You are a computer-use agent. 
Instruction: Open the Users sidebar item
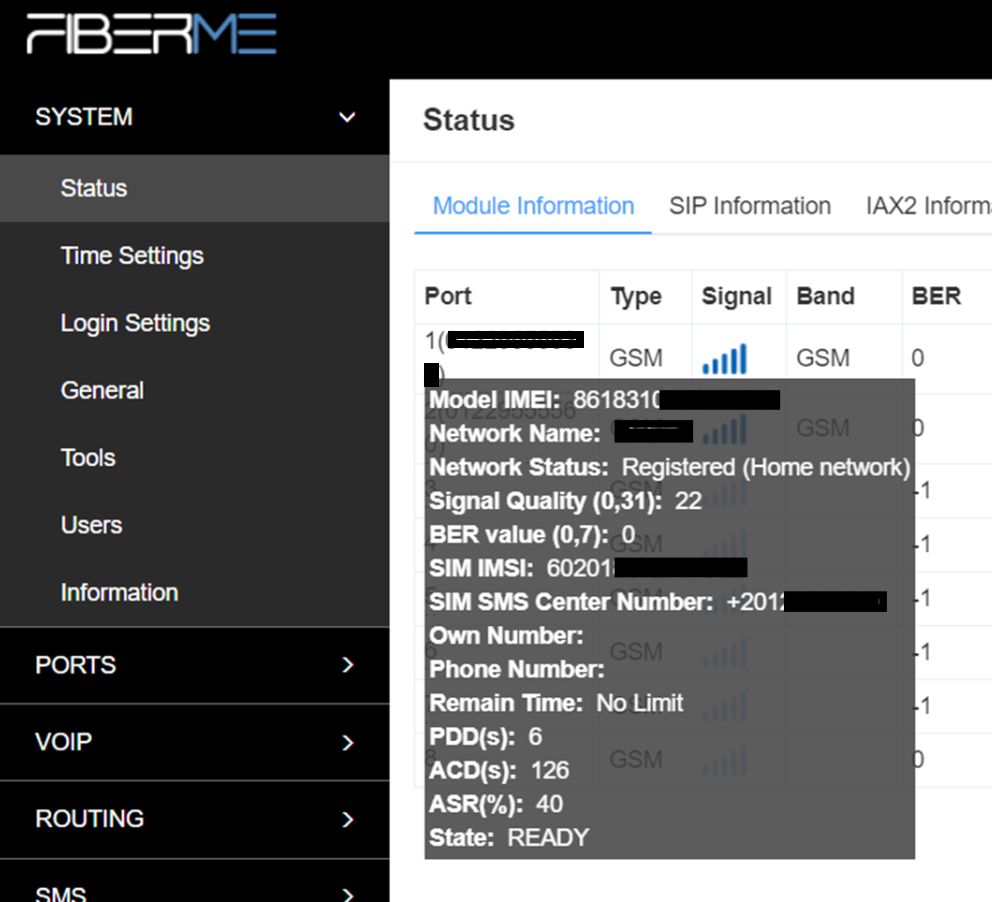[x=195, y=525]
